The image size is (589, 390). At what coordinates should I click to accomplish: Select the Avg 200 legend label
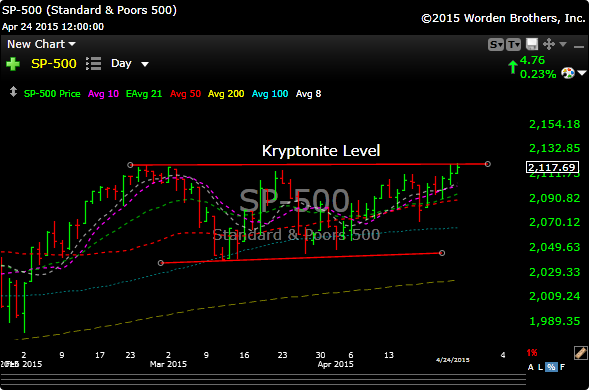pos(226,94)
